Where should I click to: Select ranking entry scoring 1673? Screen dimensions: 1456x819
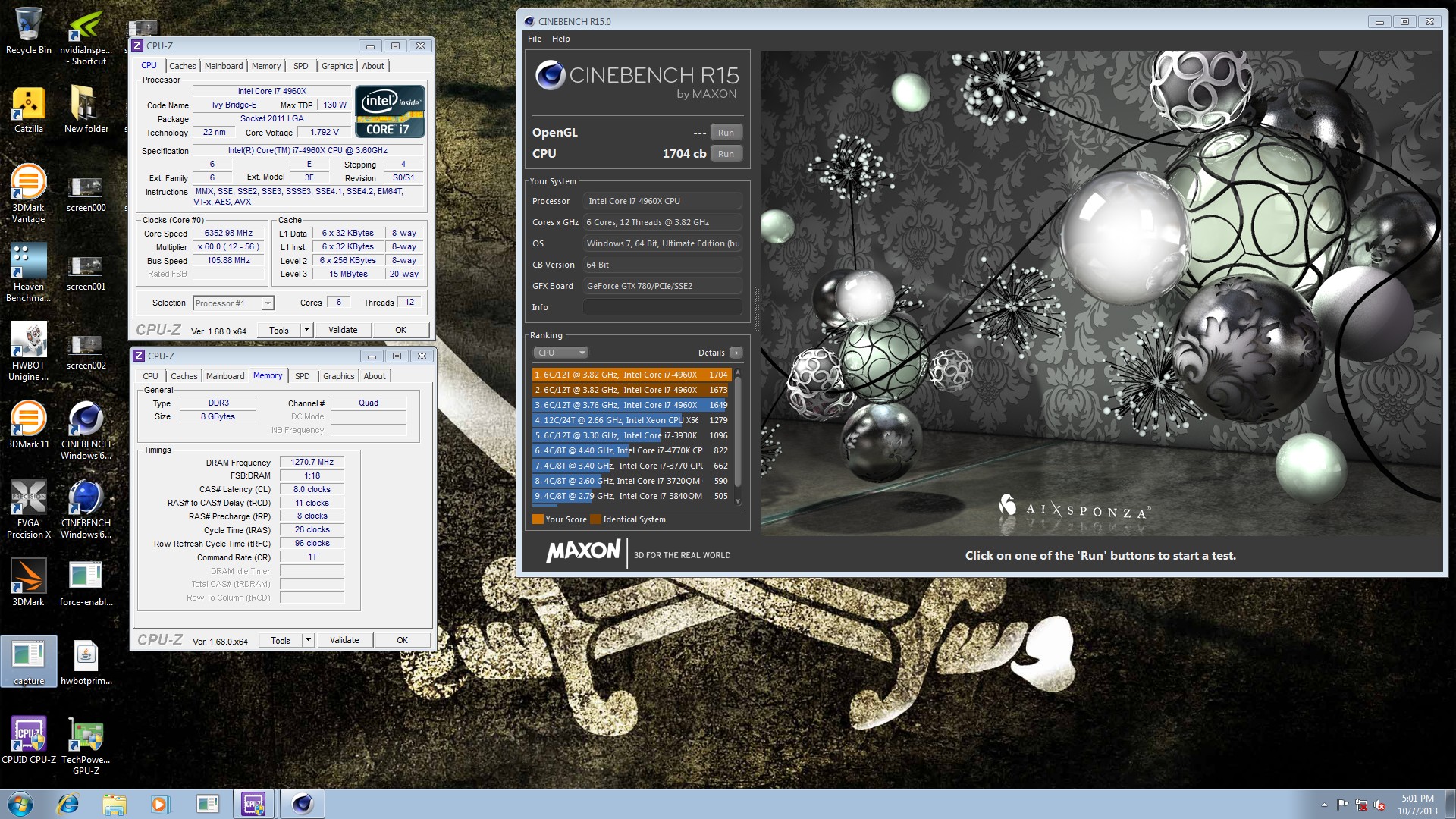pyautogui.click(x=631, y=390)
